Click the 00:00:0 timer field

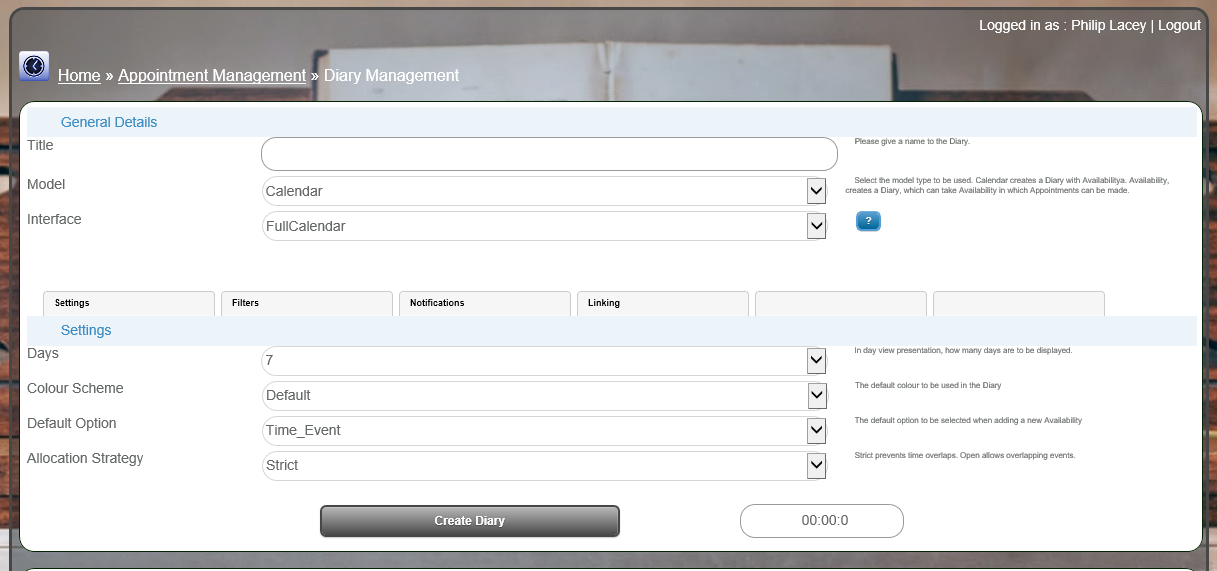pyautogui.click(x=821, y=521)
